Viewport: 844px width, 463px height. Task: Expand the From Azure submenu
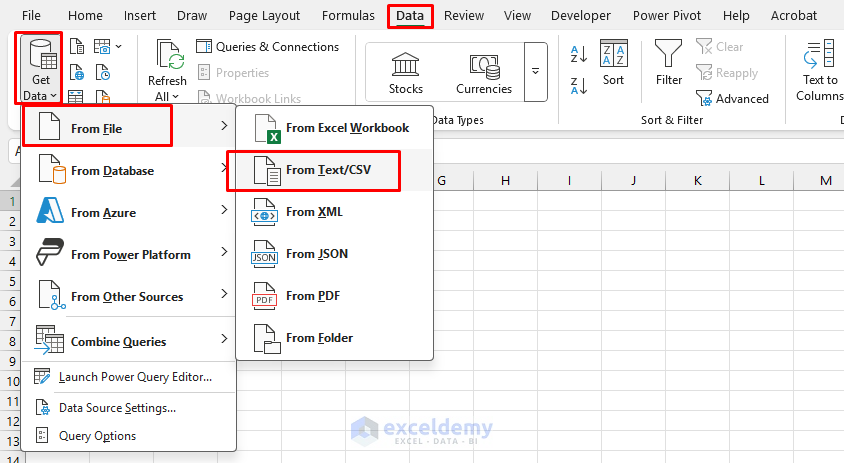(x=128, y=212)
